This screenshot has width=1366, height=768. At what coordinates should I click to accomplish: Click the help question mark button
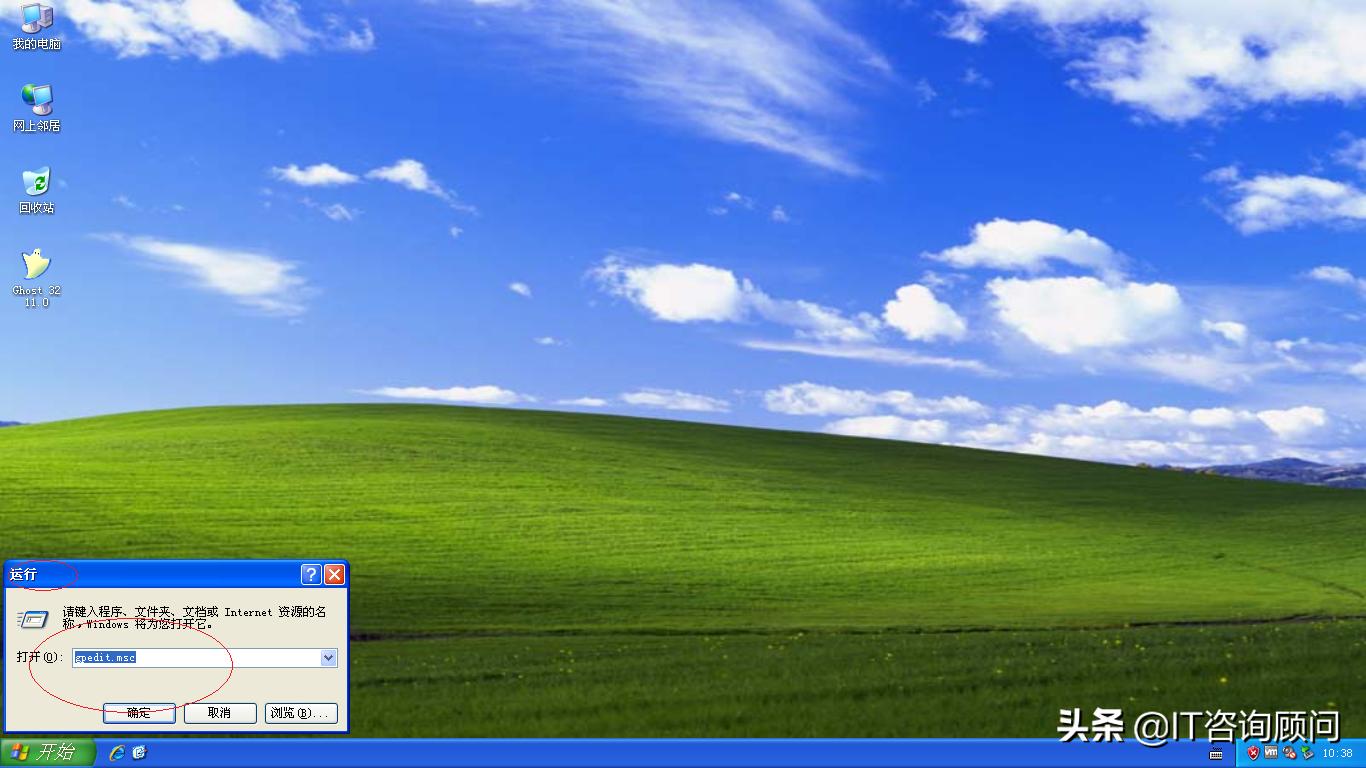coord(311,574)
